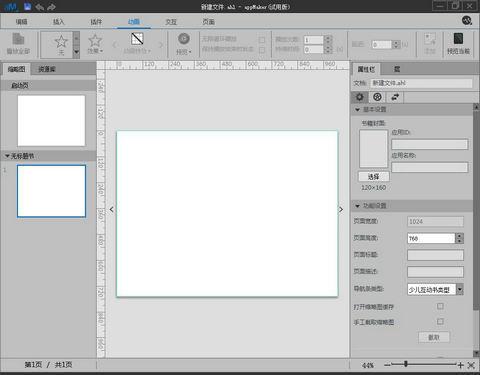Screen dimensions: 480x375
Task: Click the preview play icon
Action: pos(184,39)
